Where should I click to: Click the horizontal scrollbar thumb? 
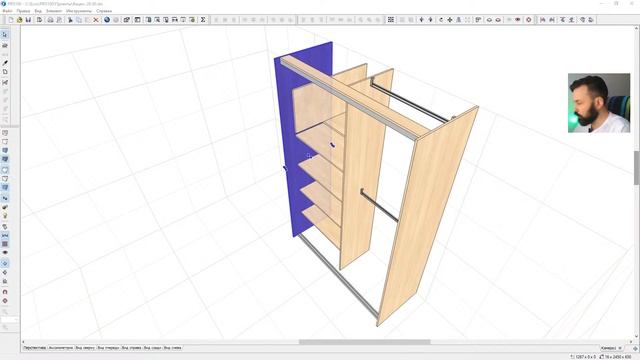364,342
